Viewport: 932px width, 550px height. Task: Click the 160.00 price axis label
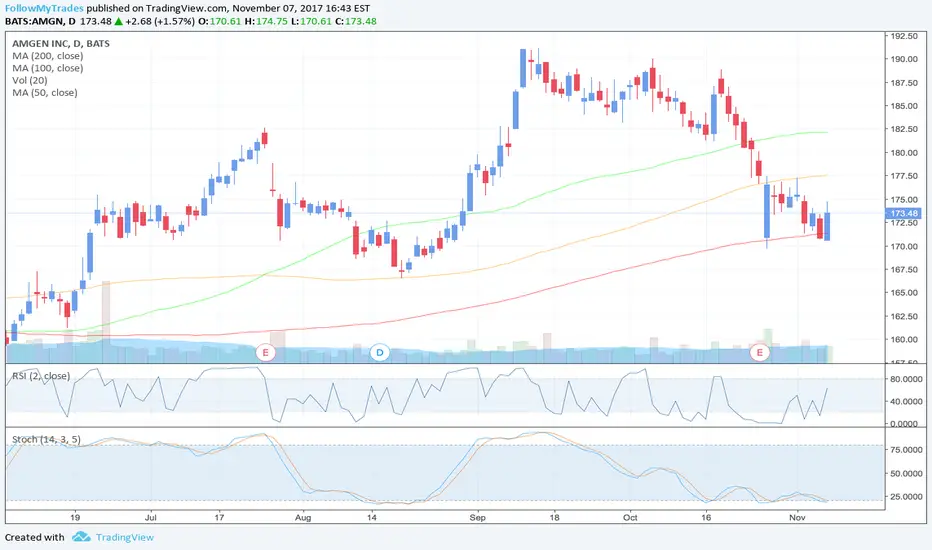point(904,340)
